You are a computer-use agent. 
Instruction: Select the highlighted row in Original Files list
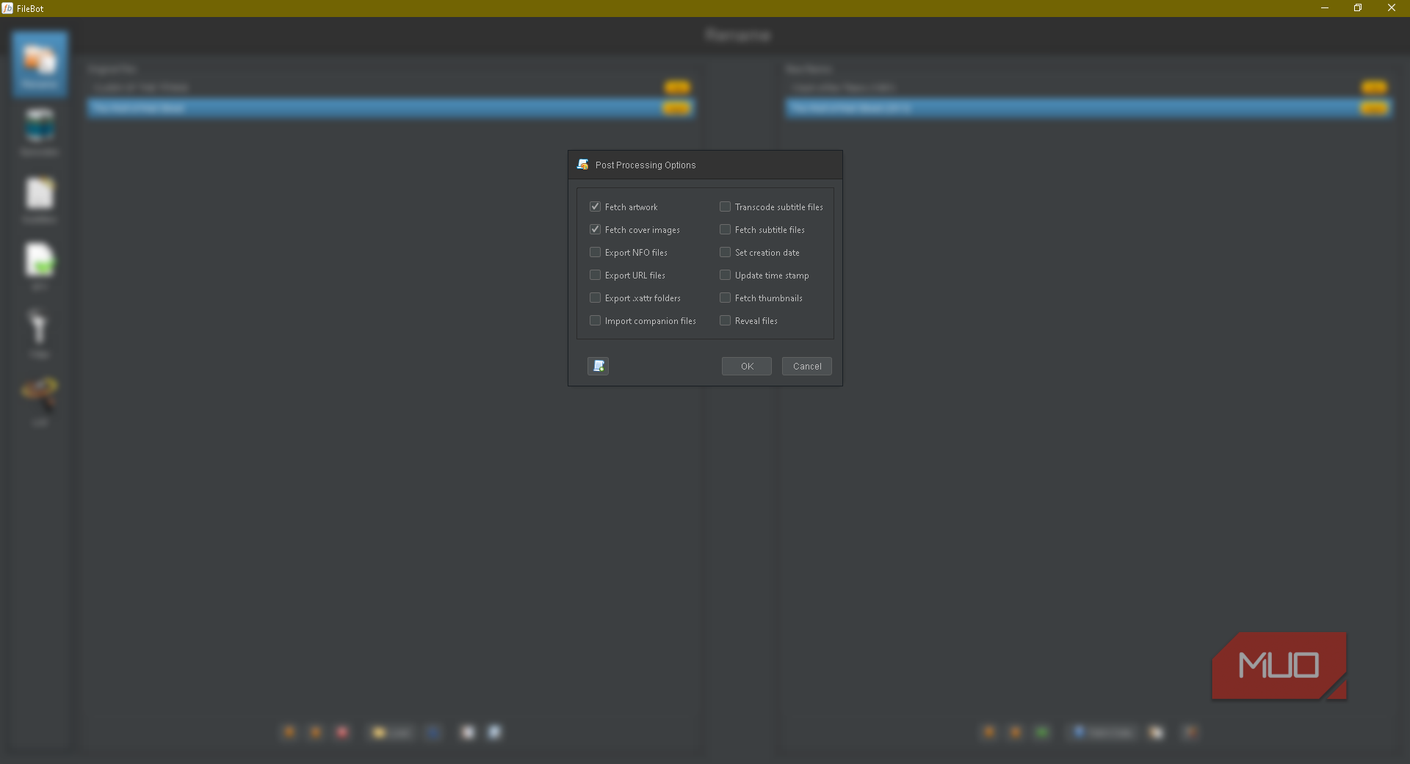tap(390, 108)
